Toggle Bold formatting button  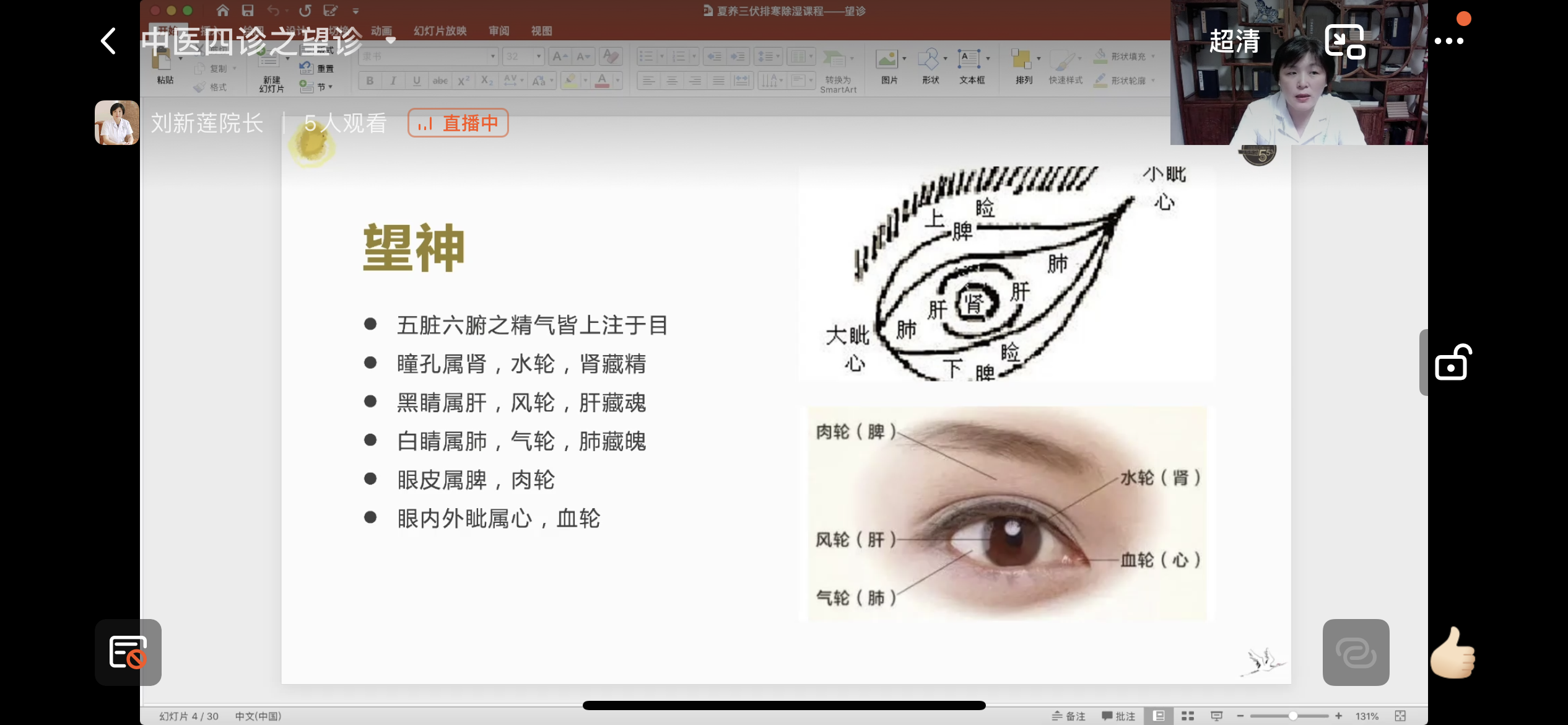[370, 81]
